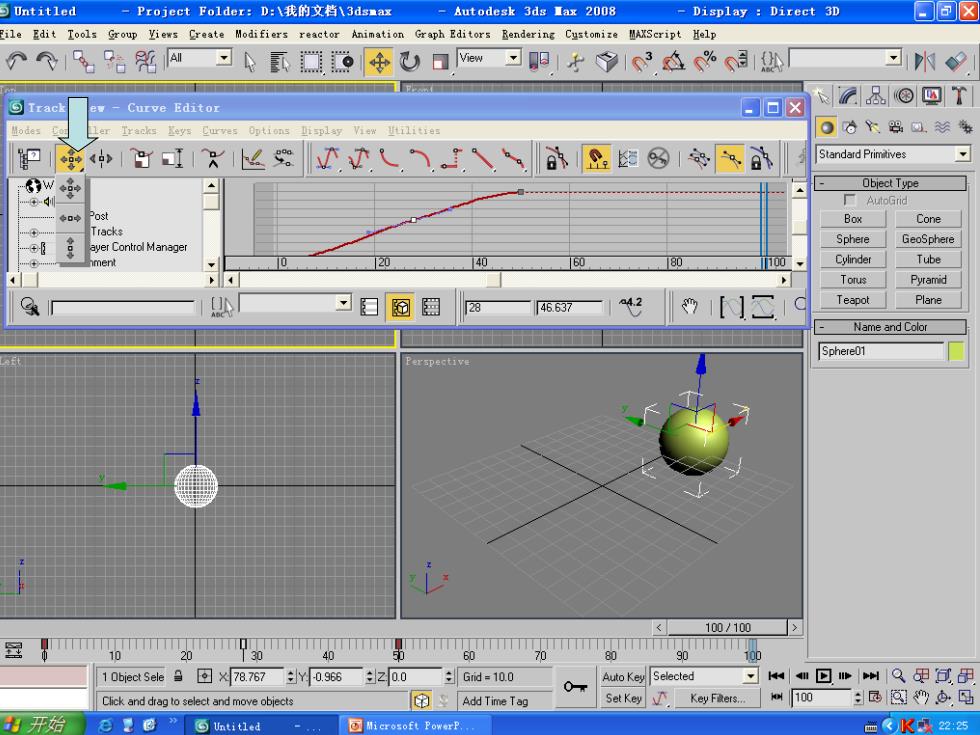Click Add Keys tool in Curve Editor
Viewport: 980px width, 735px height.
[212, 159]
